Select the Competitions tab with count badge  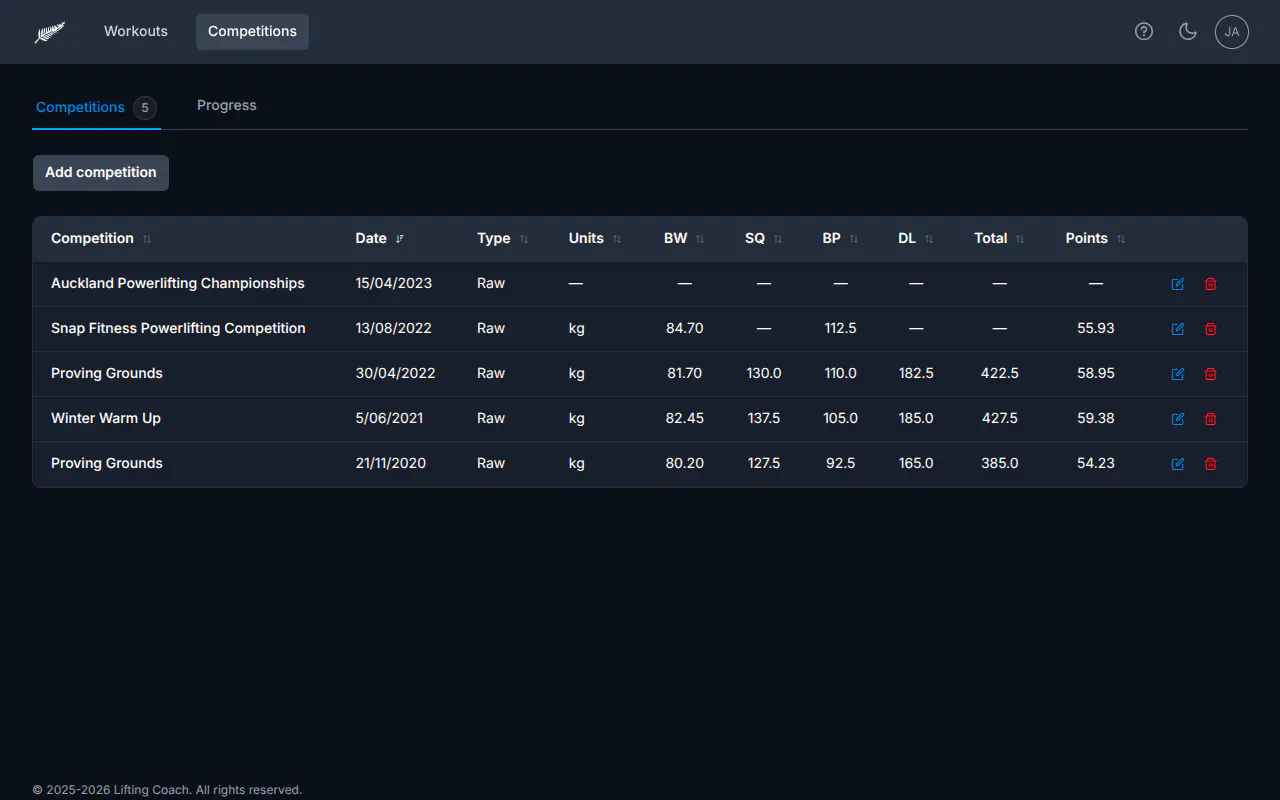[96, 107]
